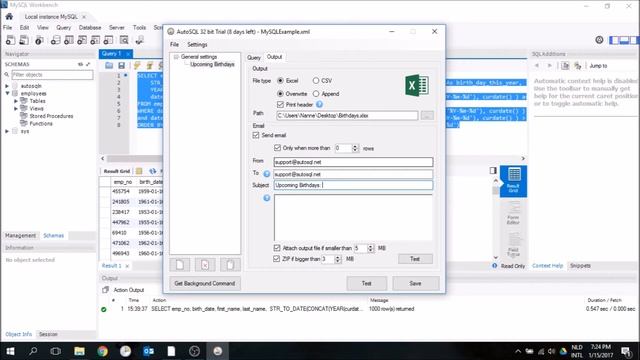Open File Explorer from the taskbar
640x360 pixels.
(x=80, y=351)
